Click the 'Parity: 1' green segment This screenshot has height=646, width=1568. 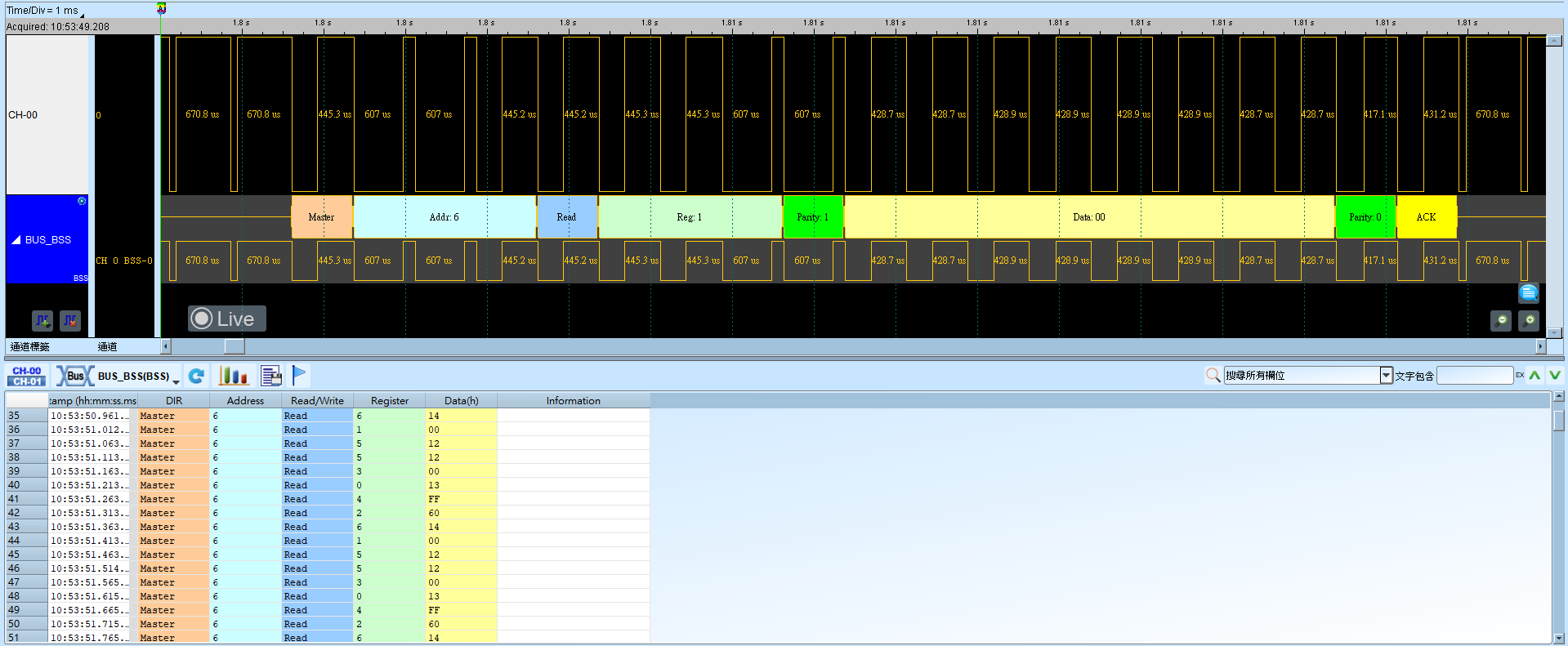coord(813,217)
